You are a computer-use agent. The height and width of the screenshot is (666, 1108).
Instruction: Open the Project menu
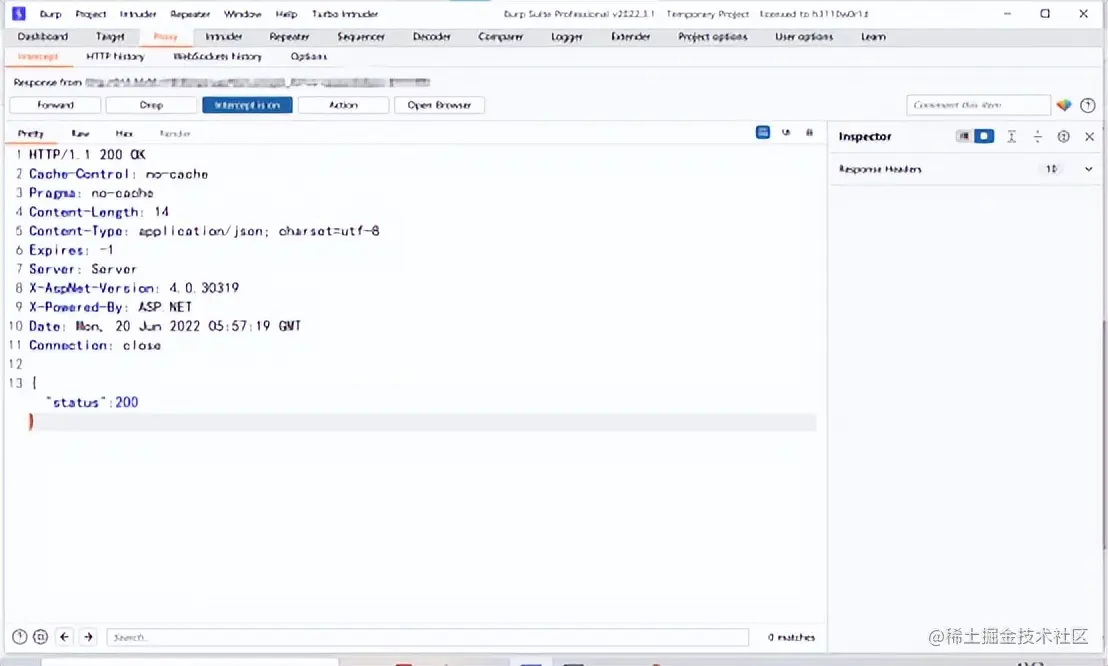point(90,14)
